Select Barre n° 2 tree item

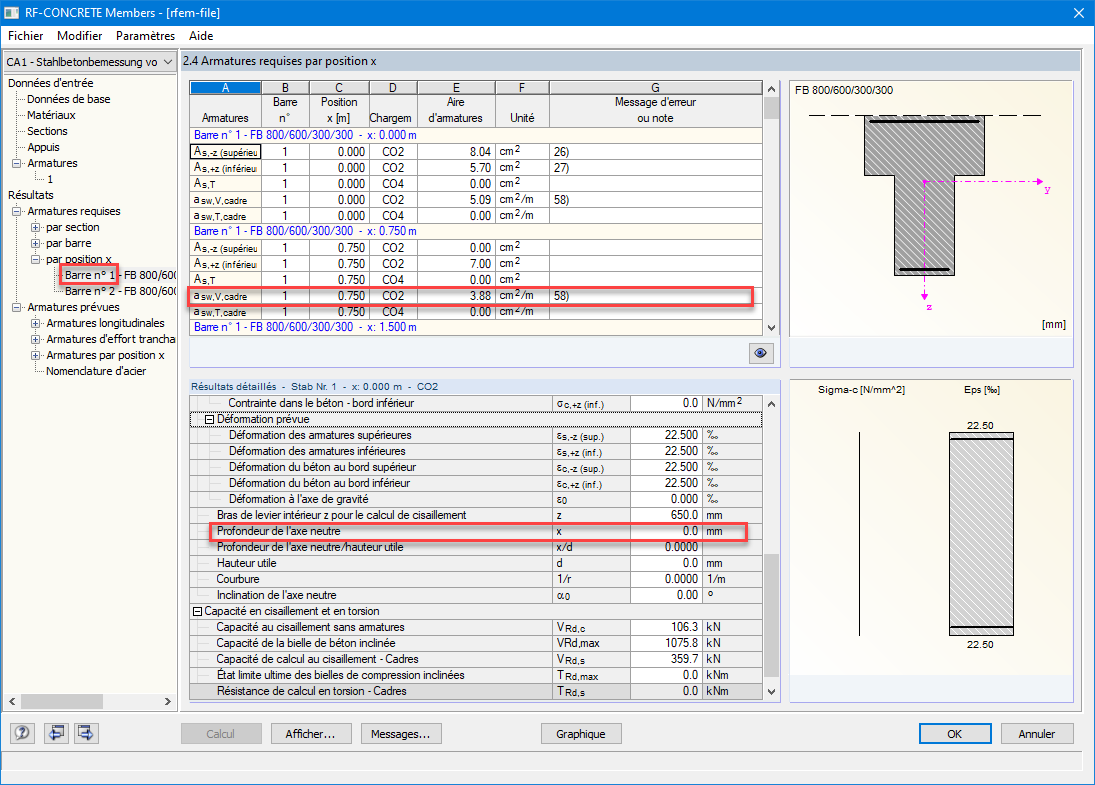pyautogui.click(x=120, y=291)
